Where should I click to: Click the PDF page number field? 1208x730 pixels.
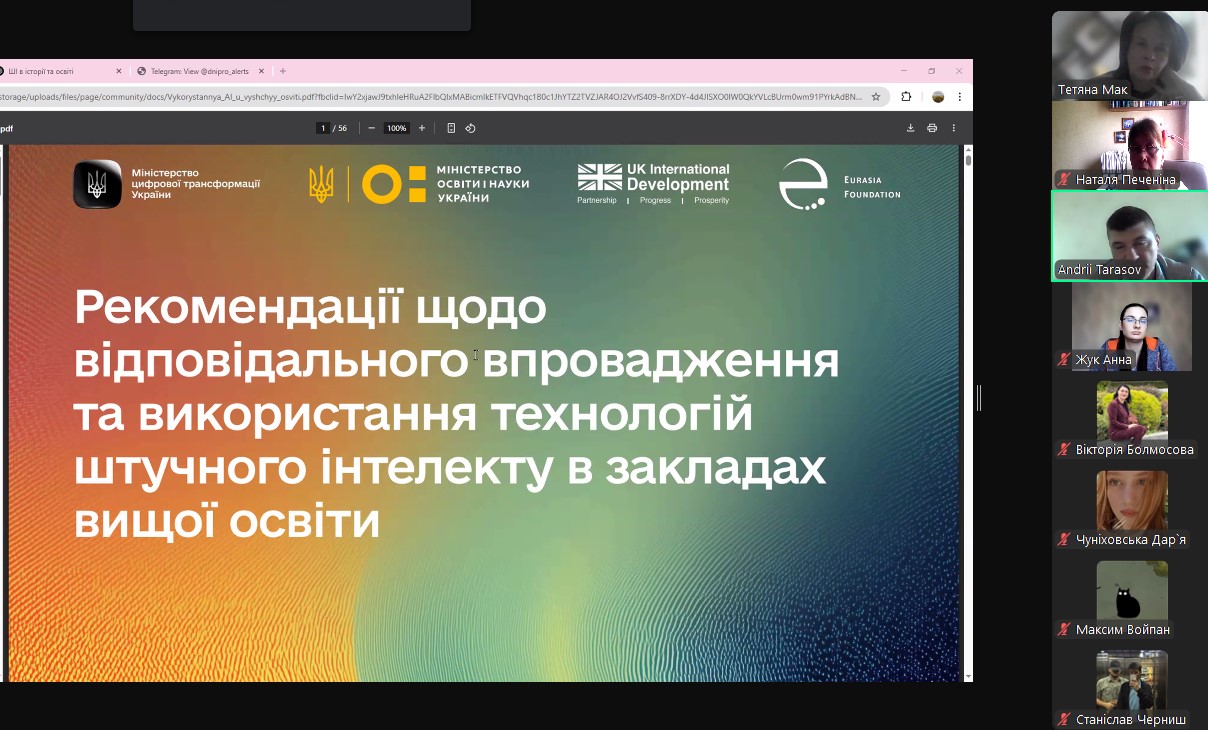tap(323, 128)
